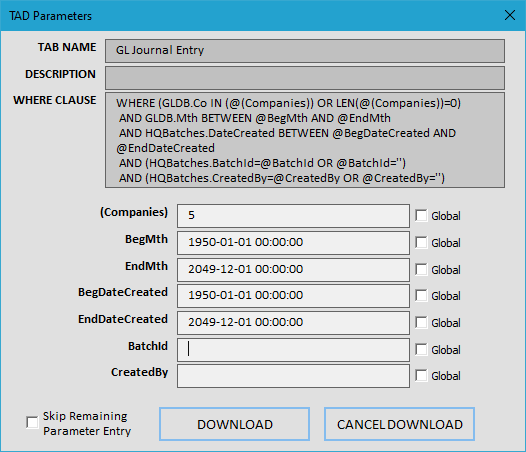Screen dimensions: 526x452
Task: Click the BatchId input field
Action: pyautogui.click(x=294, y=350)
